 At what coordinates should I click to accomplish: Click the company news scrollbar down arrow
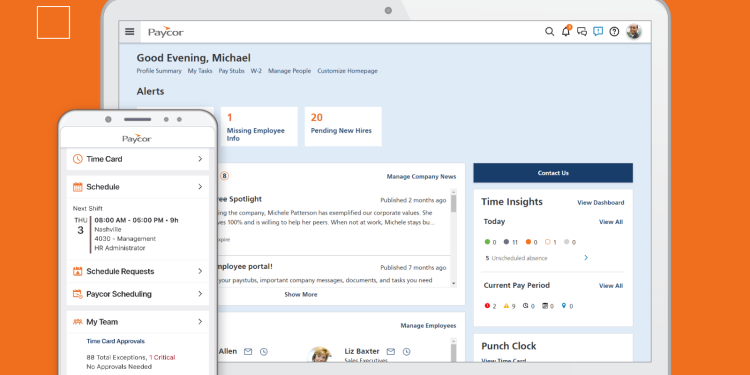click(453, 284)
